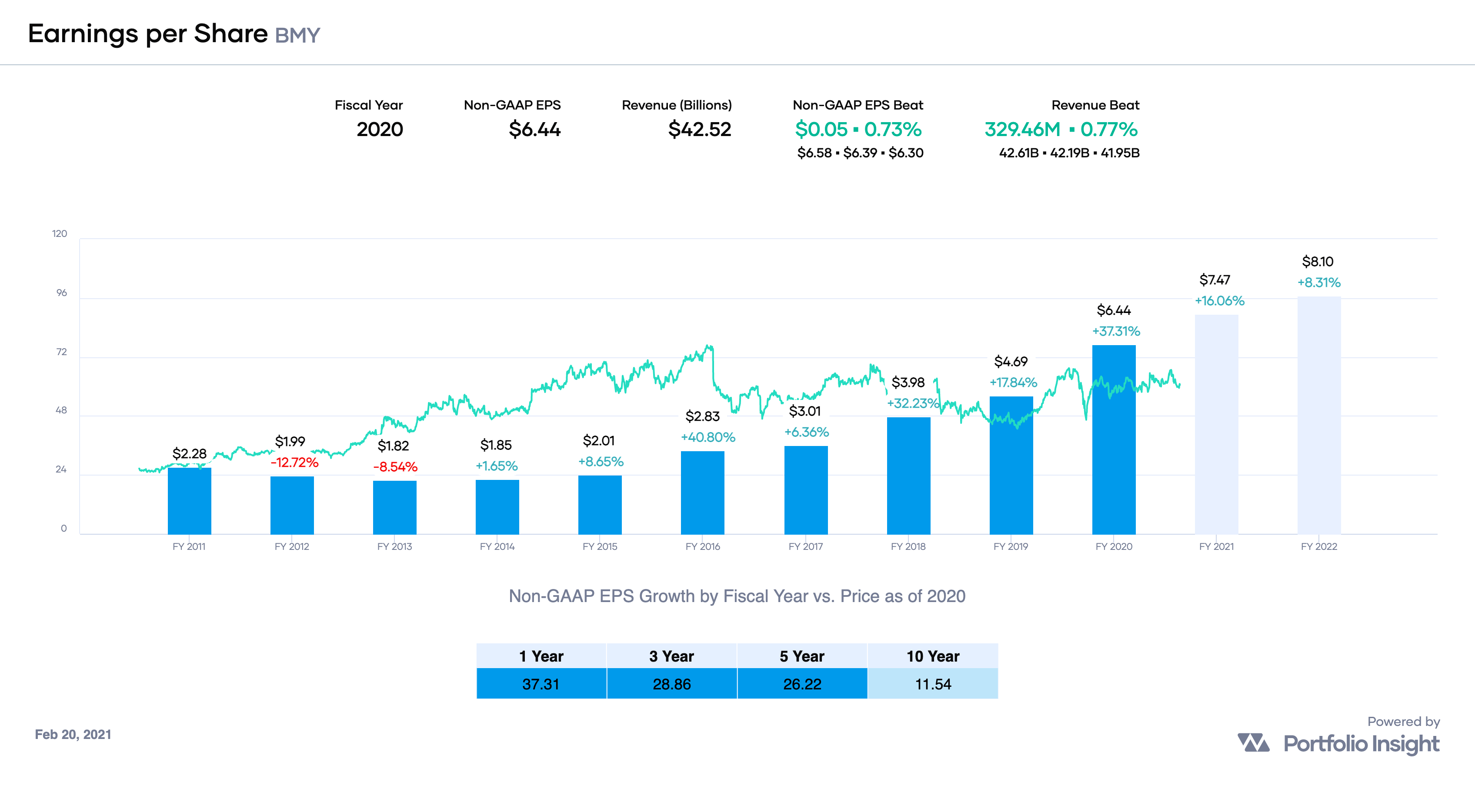Click the $7.47 EPS label
The height and width of the screenshot is (812, 1475).
click(x=1215, y=280)
